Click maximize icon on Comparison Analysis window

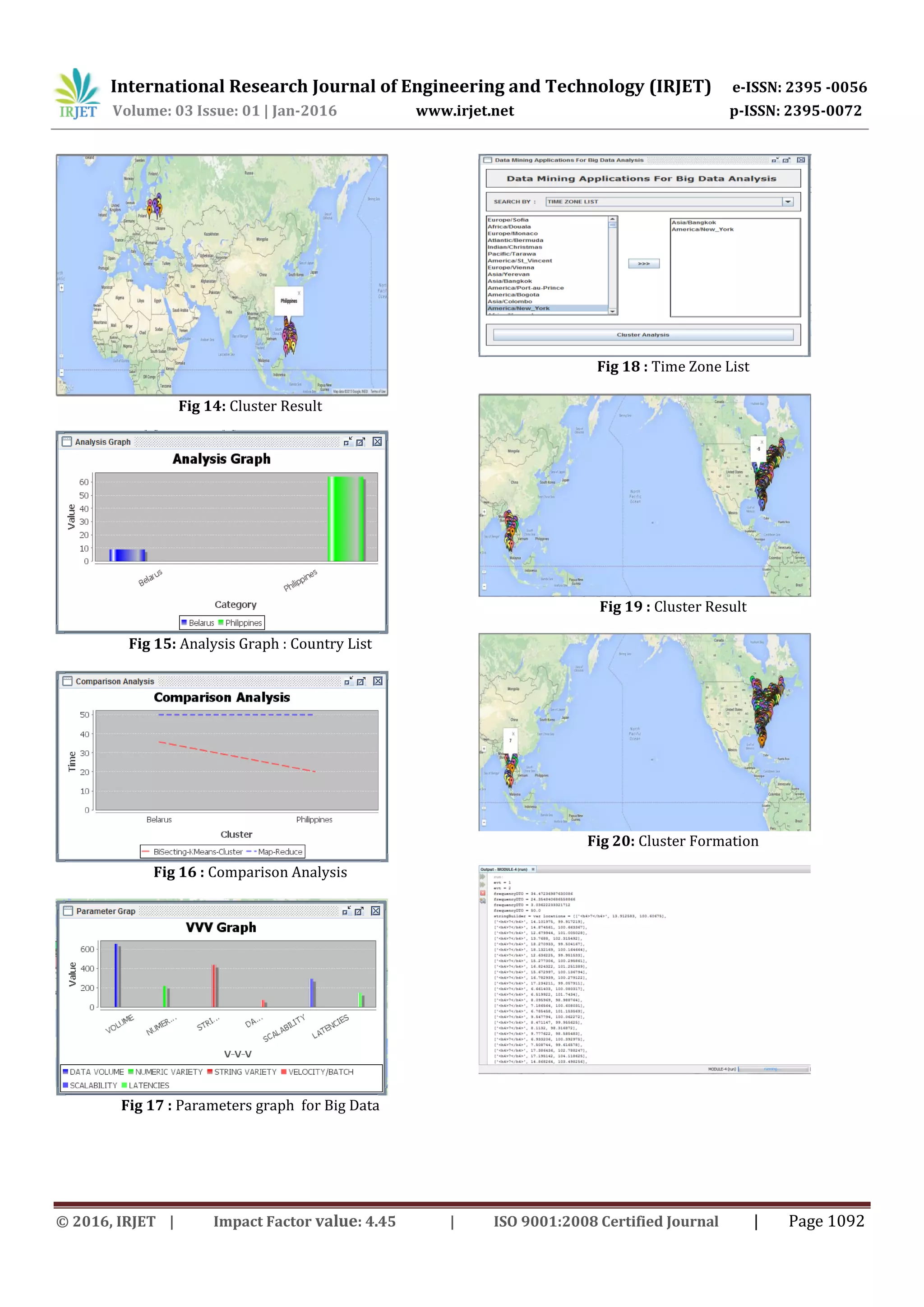[x=361, y=681]
